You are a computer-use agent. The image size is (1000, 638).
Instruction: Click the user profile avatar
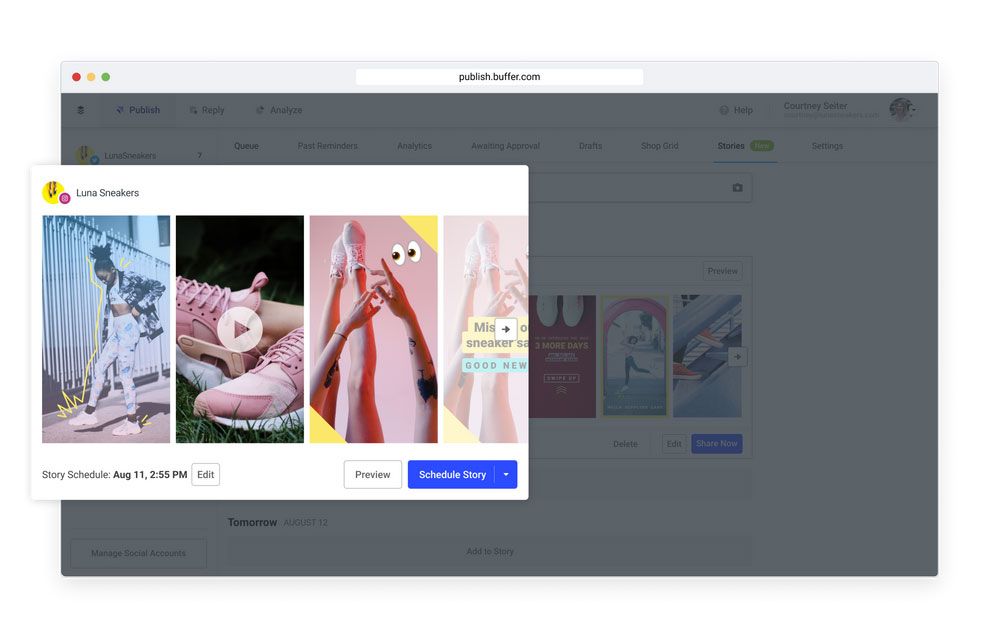(901, 109)
